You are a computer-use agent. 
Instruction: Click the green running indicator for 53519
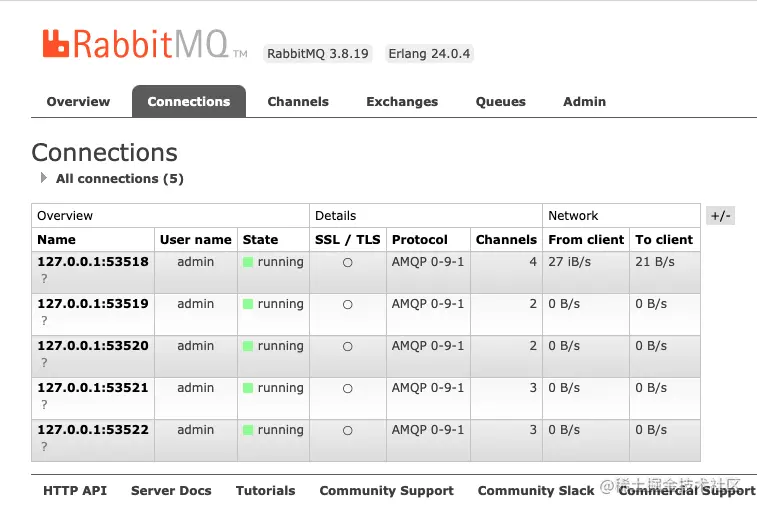point(248,304)
